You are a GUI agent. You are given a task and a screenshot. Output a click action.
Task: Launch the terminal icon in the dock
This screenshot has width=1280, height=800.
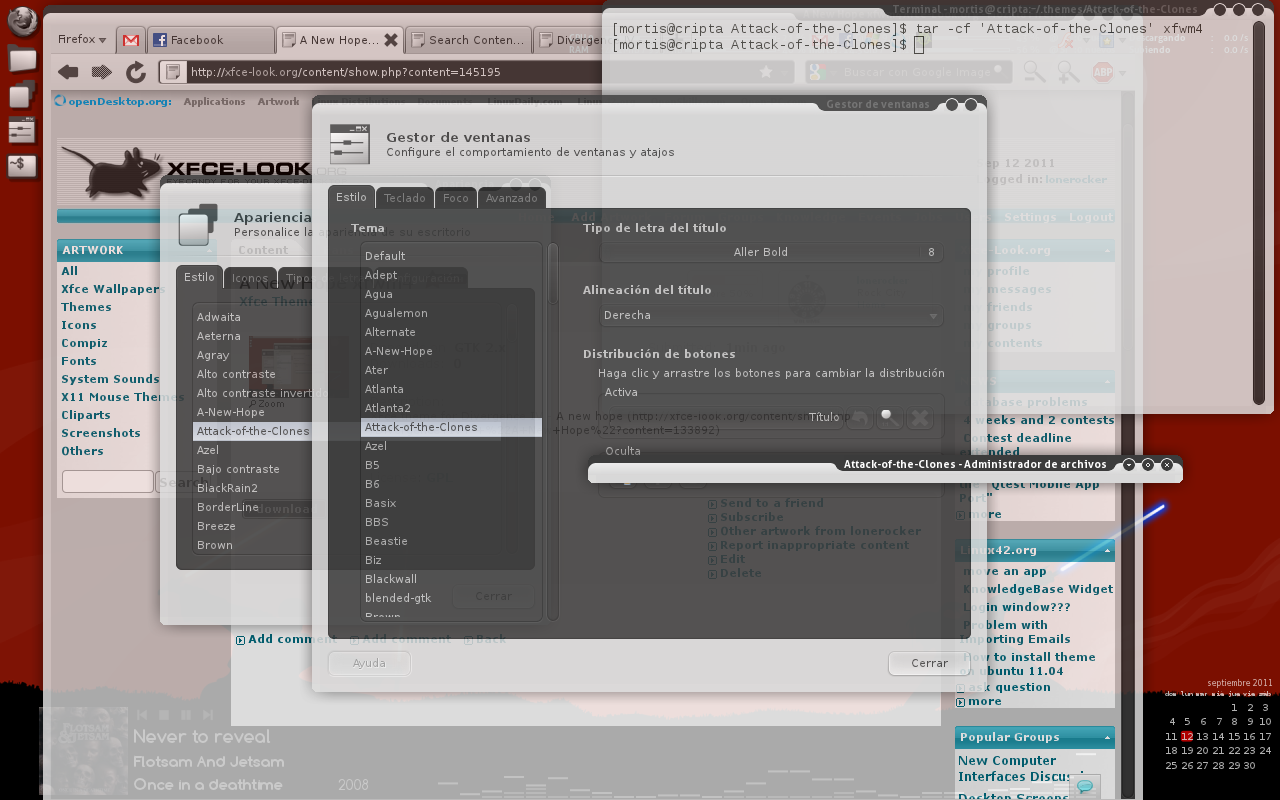coord(22,166)
